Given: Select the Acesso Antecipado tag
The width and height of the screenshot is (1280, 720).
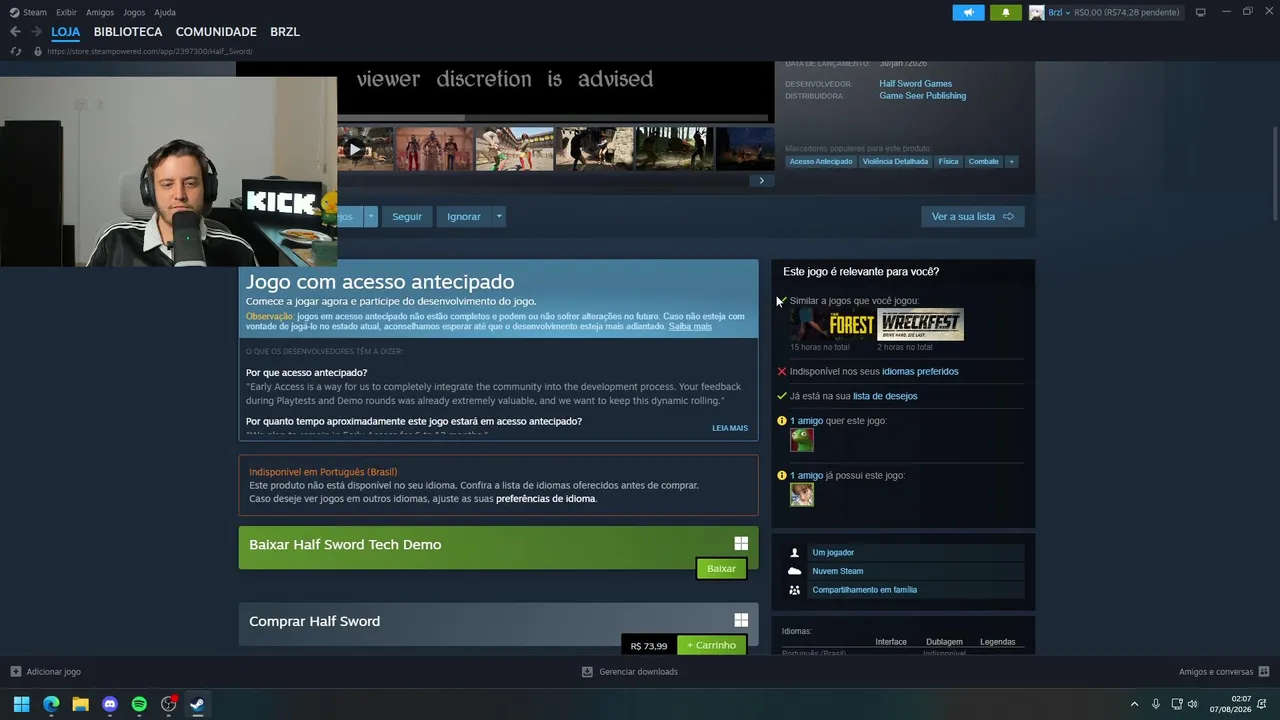Looking at the screenshot, I should (821, 161).
